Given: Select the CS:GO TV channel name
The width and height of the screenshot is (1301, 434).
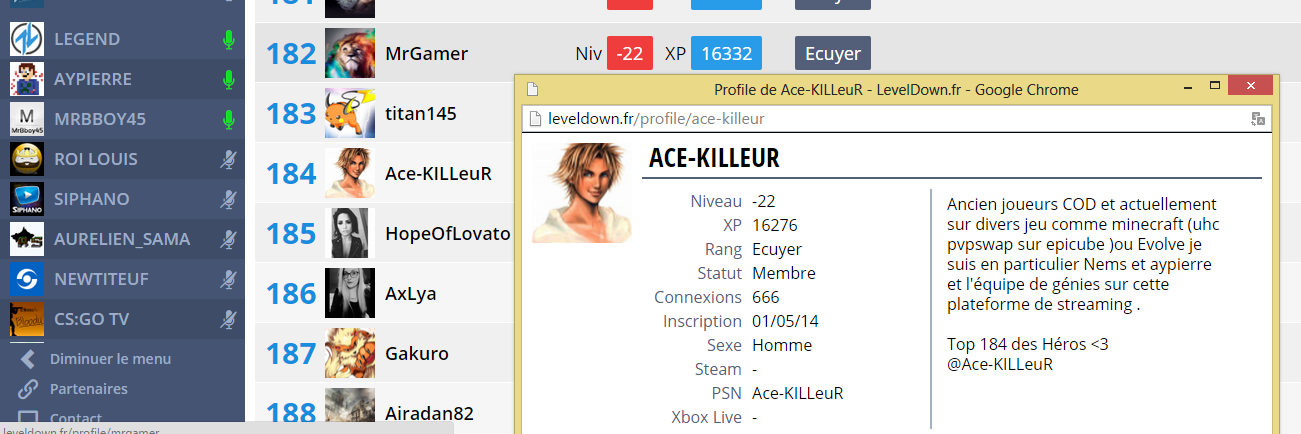Looking at the screenshot, I should [x=92, y=319].
